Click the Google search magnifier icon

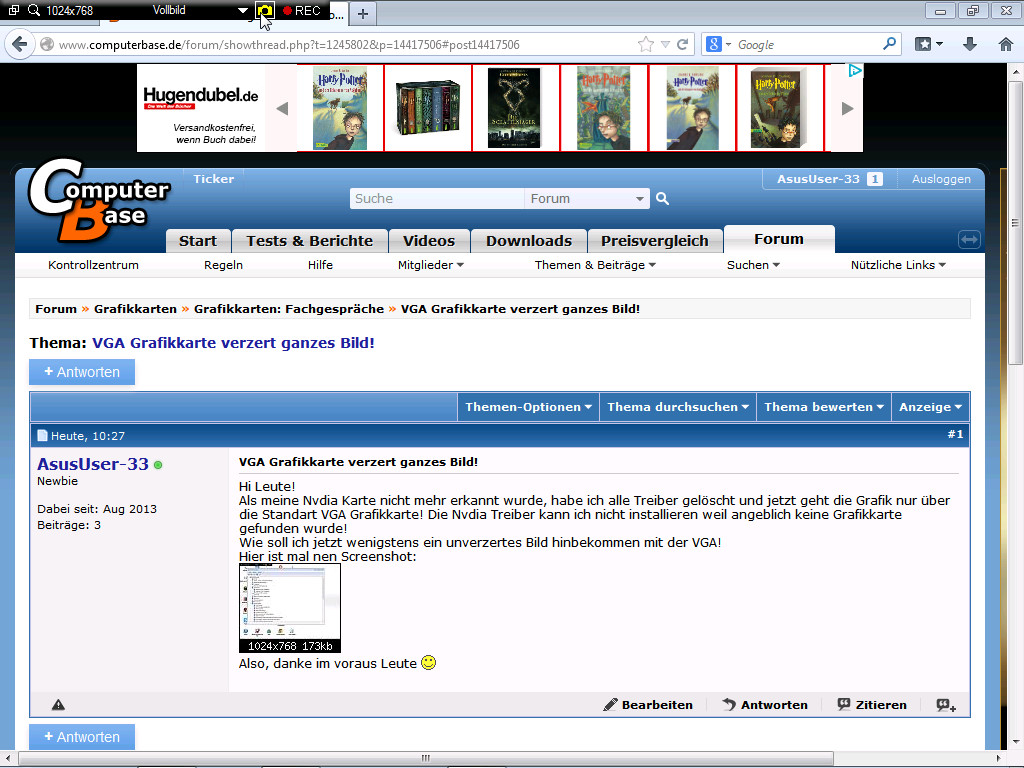point(889,44)
